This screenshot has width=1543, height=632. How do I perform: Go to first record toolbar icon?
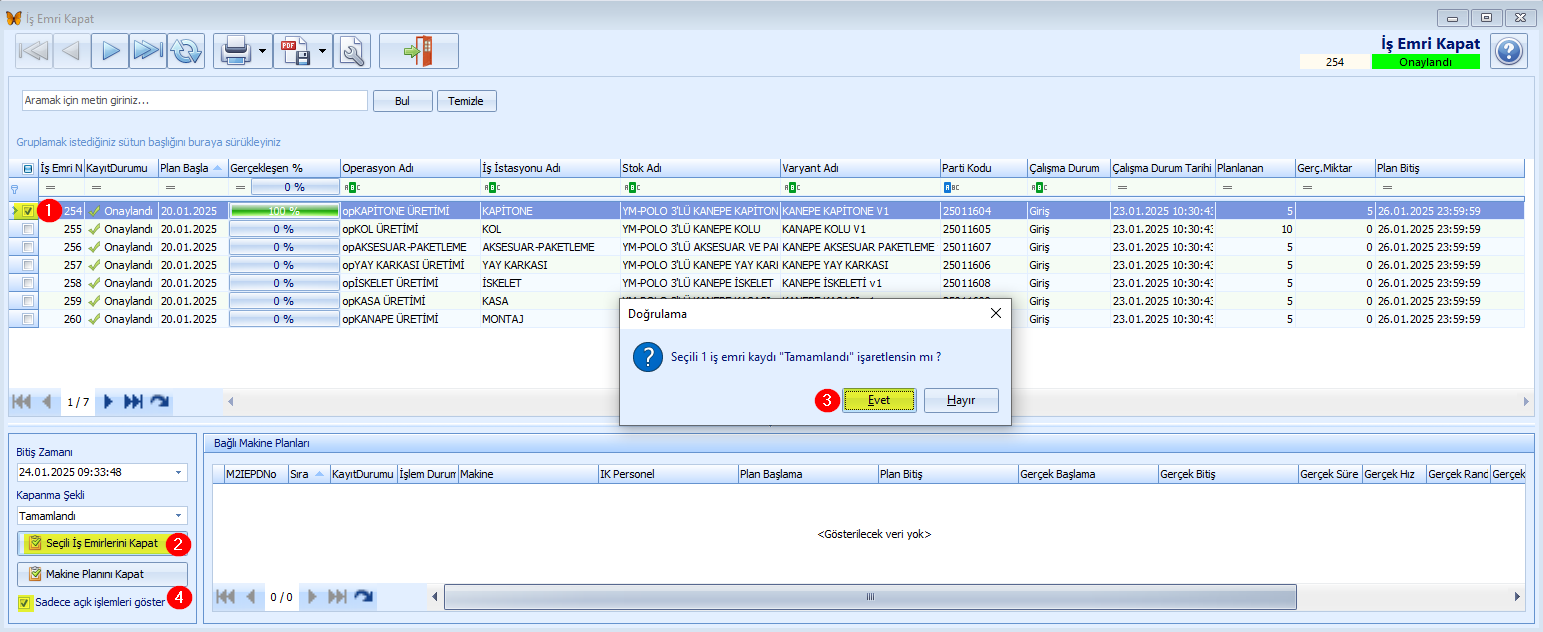(34, 51)
